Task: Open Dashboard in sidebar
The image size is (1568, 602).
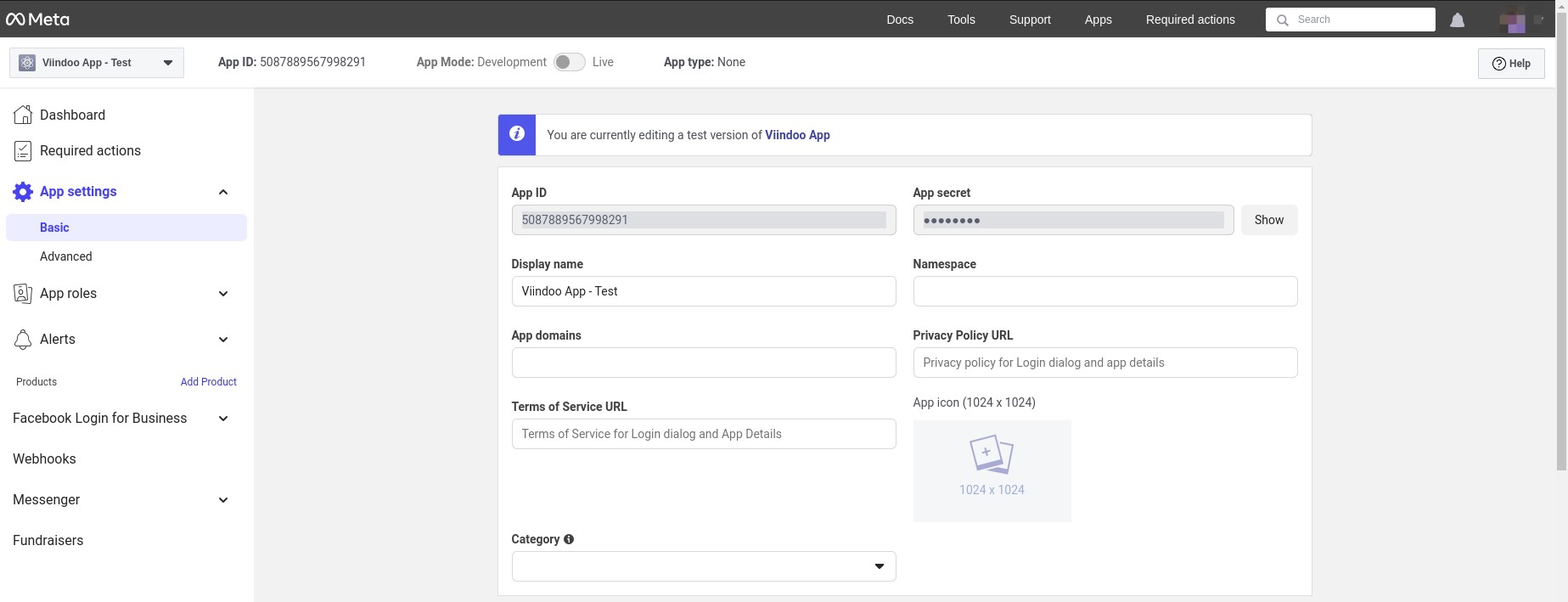Action: [72, 115]
